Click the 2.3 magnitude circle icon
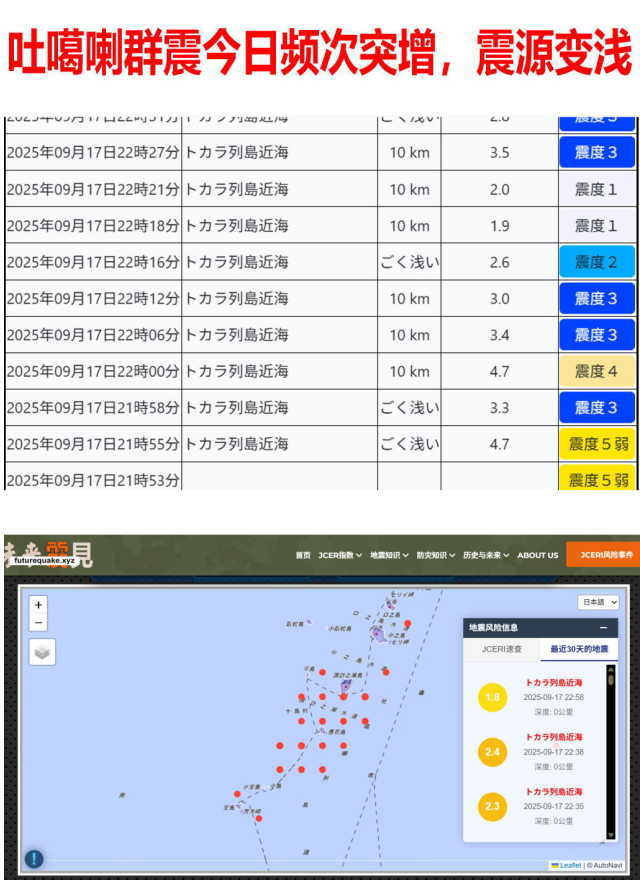The height and width of the screenshot is (880, 640). coord(492,806)
